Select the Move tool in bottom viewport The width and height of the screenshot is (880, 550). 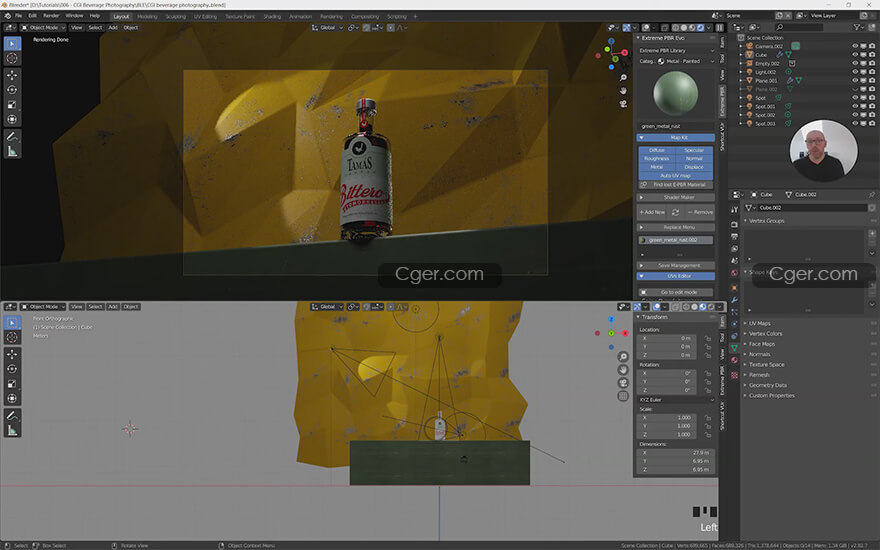pos(12,354)
